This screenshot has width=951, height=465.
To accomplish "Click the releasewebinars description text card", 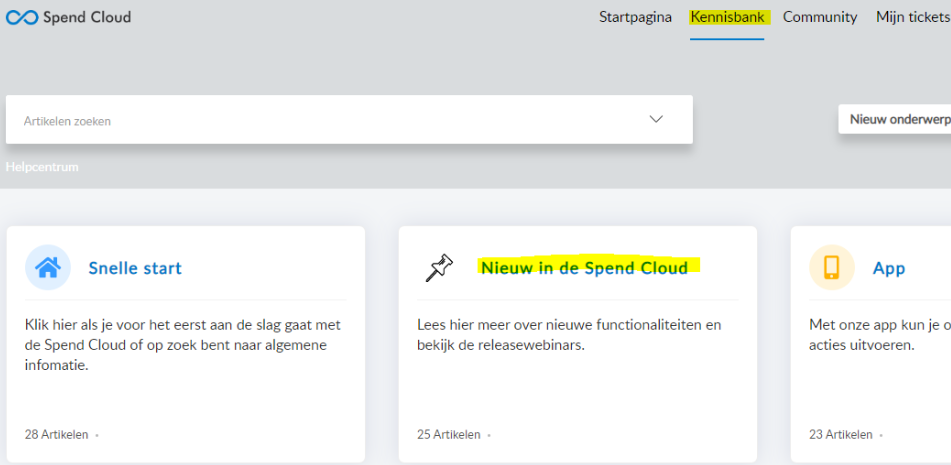I will (x=570, y=335).
